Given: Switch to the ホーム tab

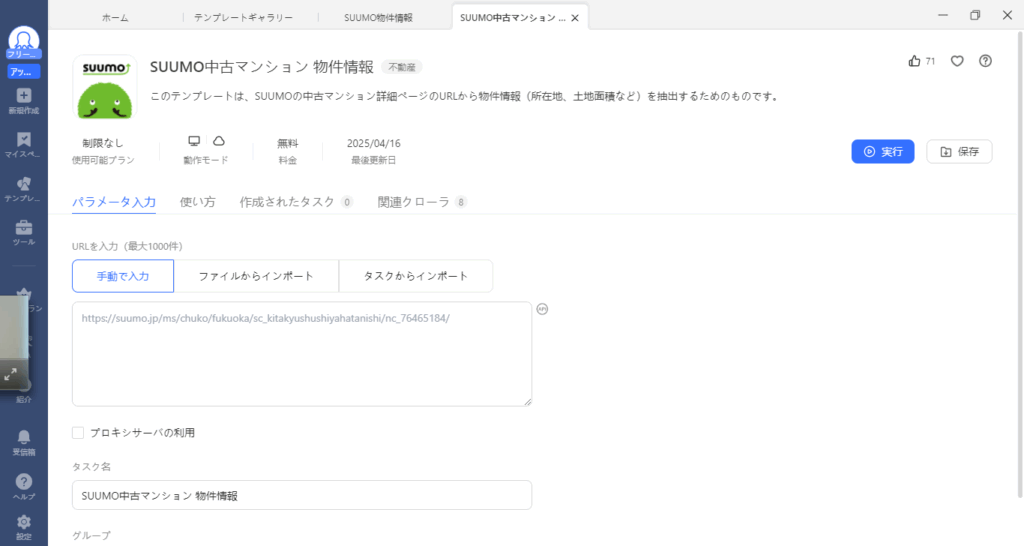Looking at the screenshot, I should [x=115, y=18].
